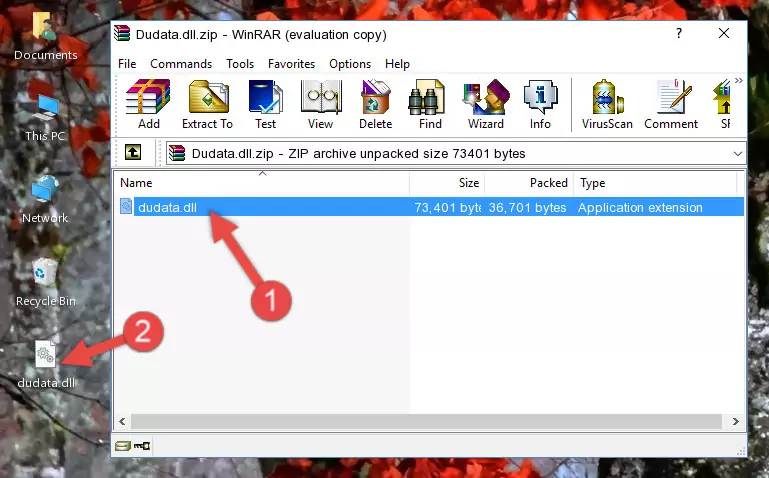Image resolution: width=769 pixels, height=478 pixels.
Task: Sort by the Size column header
Action: click(x=447, y=183)
